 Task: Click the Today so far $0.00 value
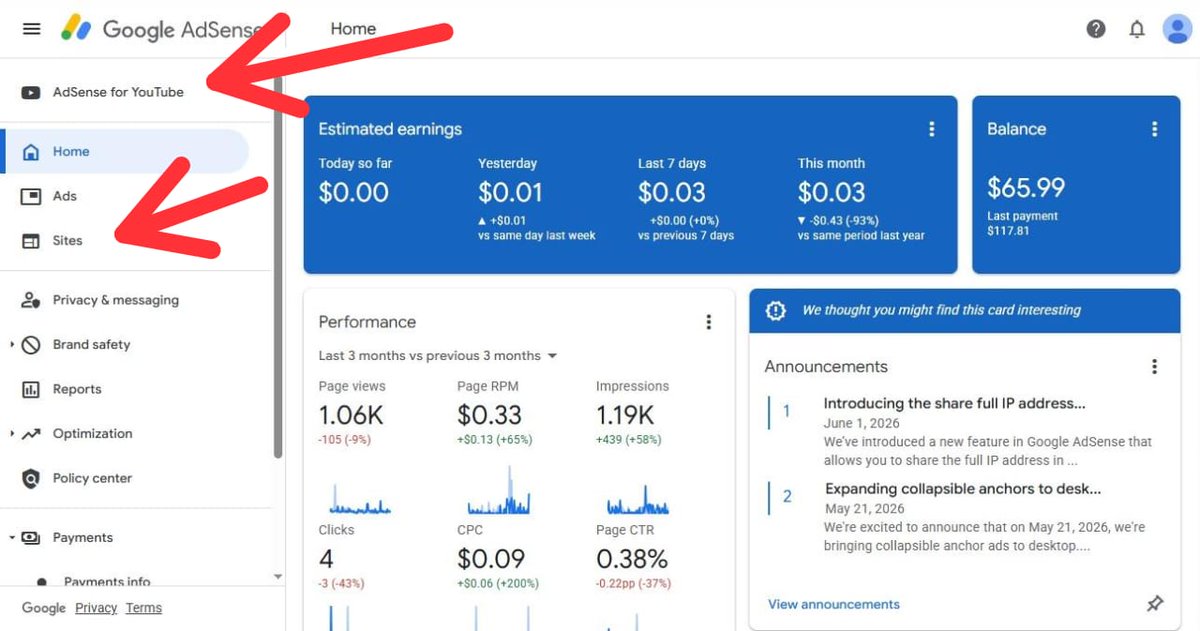point(353,192)
